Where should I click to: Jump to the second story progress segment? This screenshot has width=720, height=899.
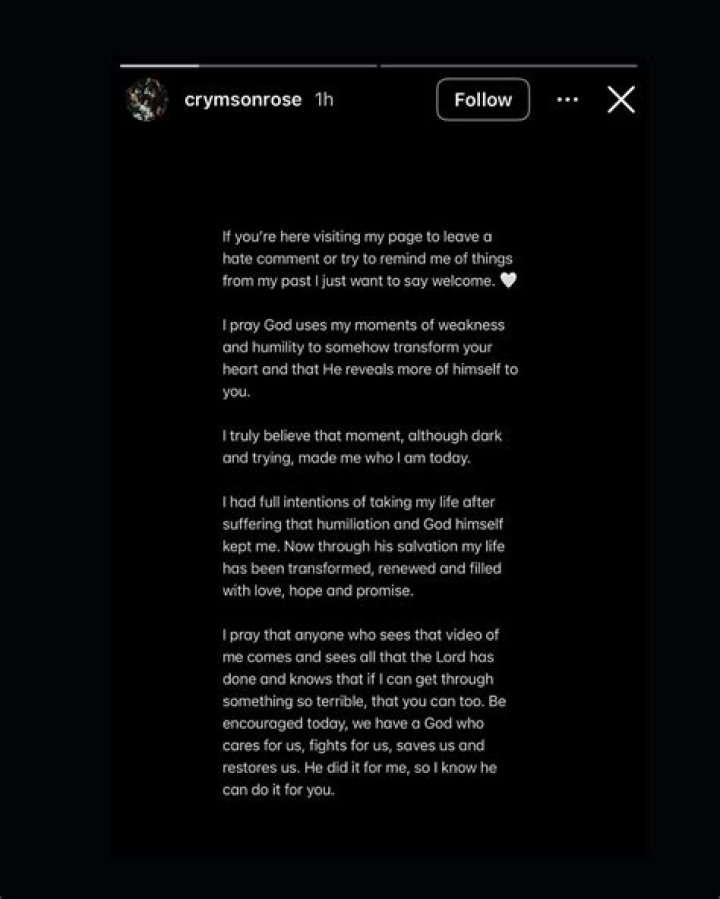pyautogui.click(x=508, y=66)
